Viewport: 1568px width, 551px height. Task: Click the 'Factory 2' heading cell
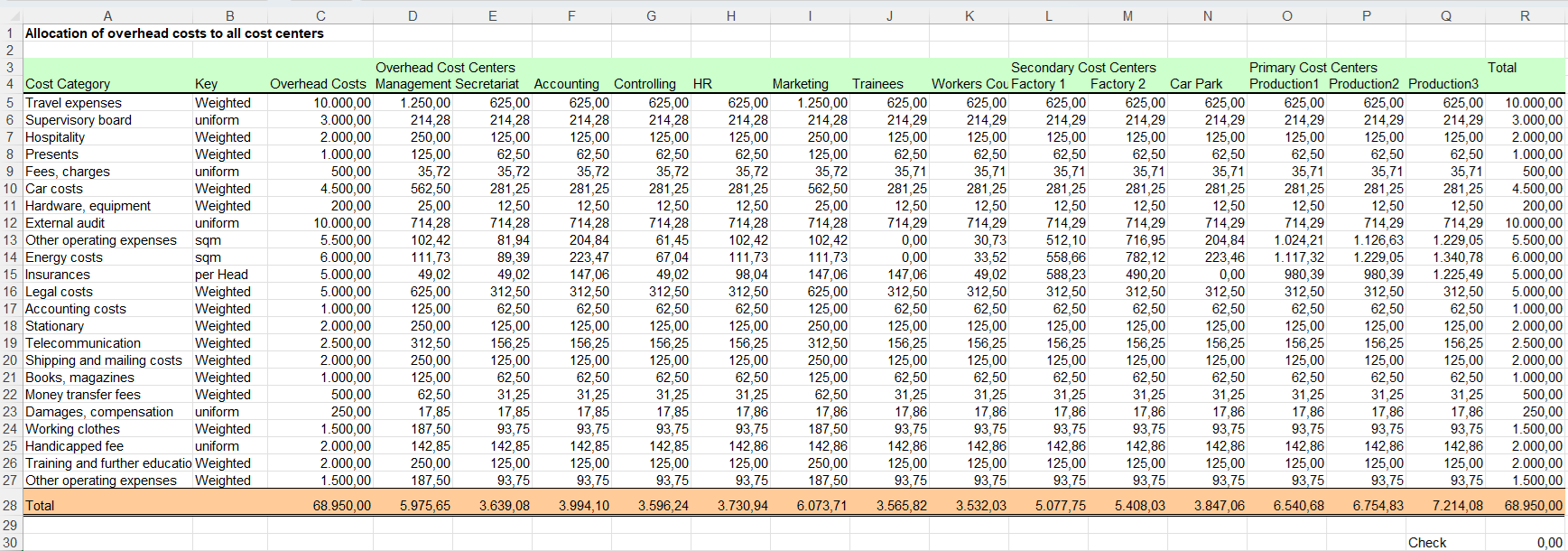tap(1118, 84)
